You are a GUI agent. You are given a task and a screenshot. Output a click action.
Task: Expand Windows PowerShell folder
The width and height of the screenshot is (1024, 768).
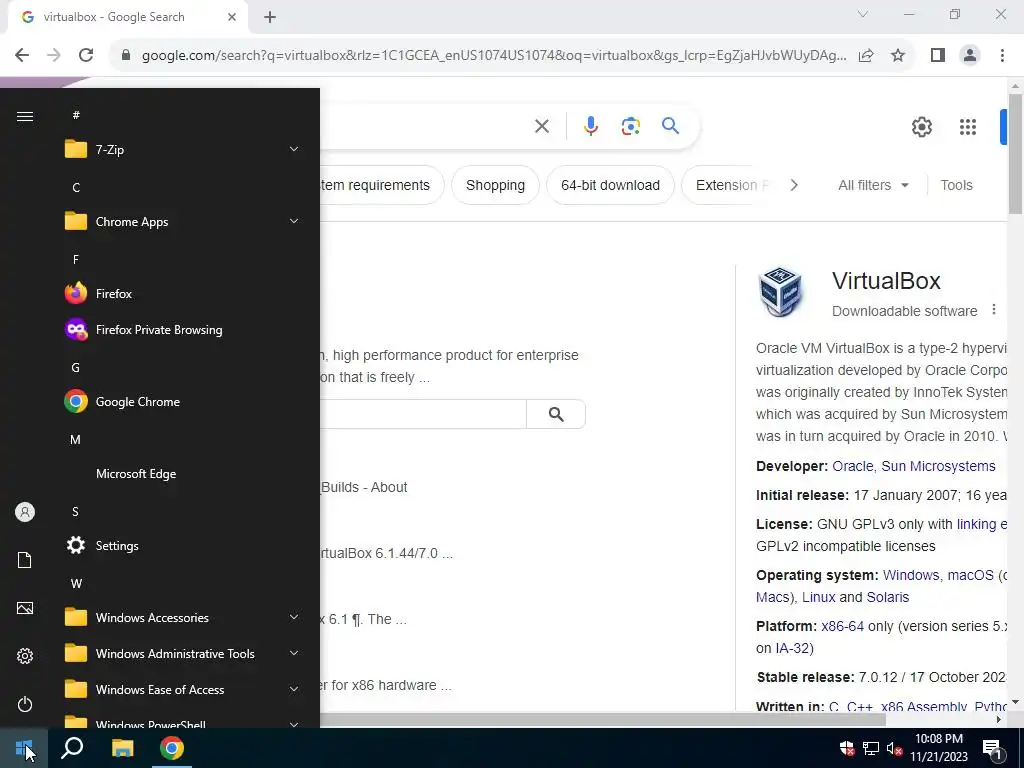[x=183, y=720]
